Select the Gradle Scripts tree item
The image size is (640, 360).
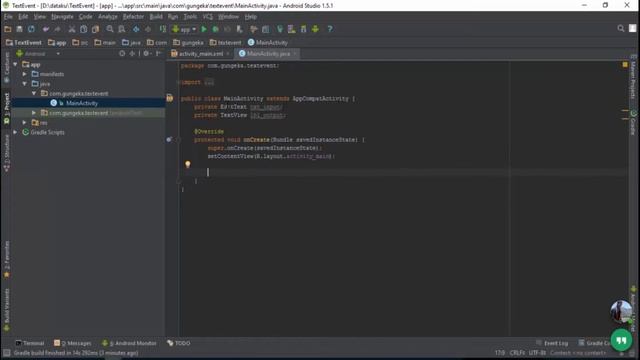(x=47, y=132)
